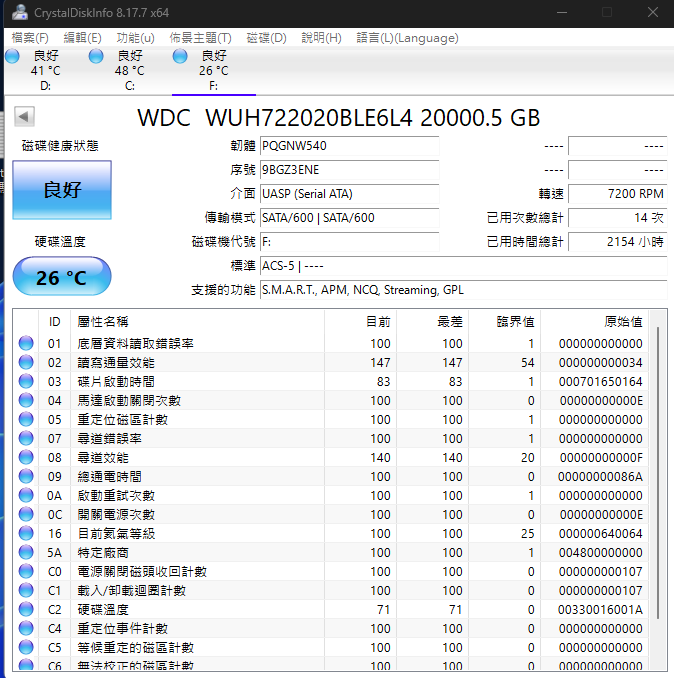Go to the previous disk with the arrow button
The image size is (674, 678).
pos(24,116)
